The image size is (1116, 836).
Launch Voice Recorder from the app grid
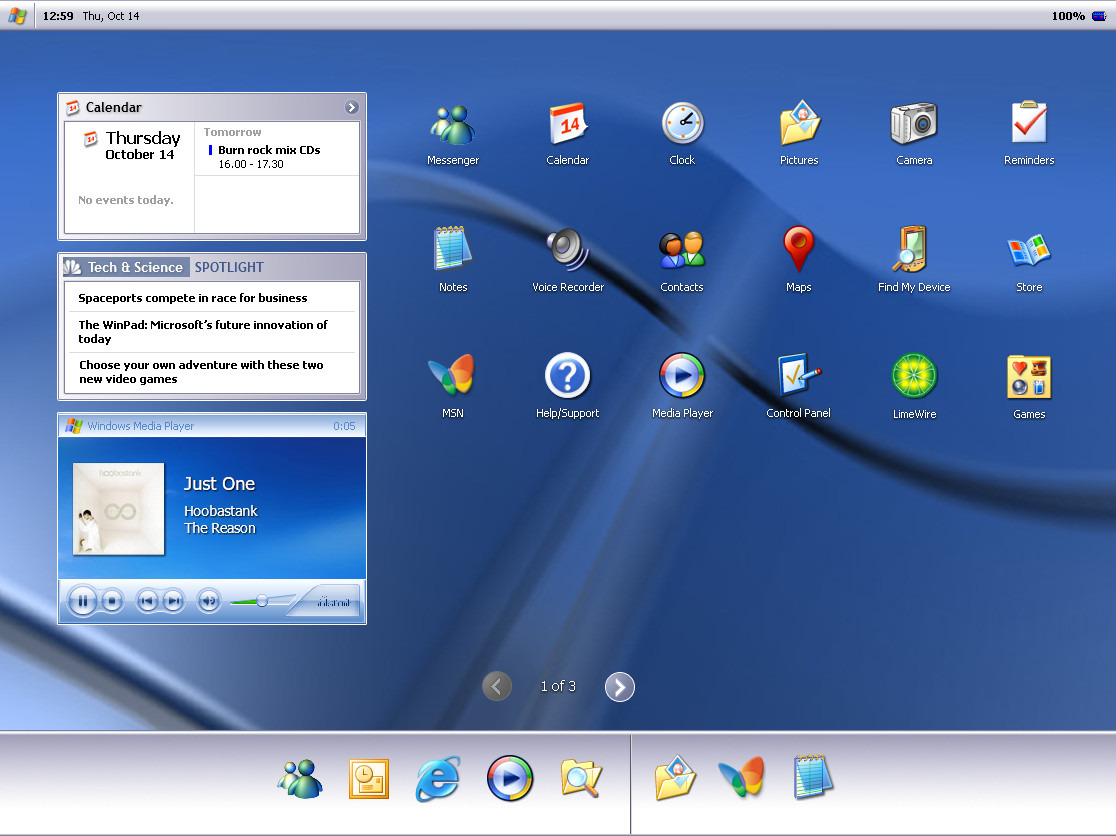[x=568, y=251]
